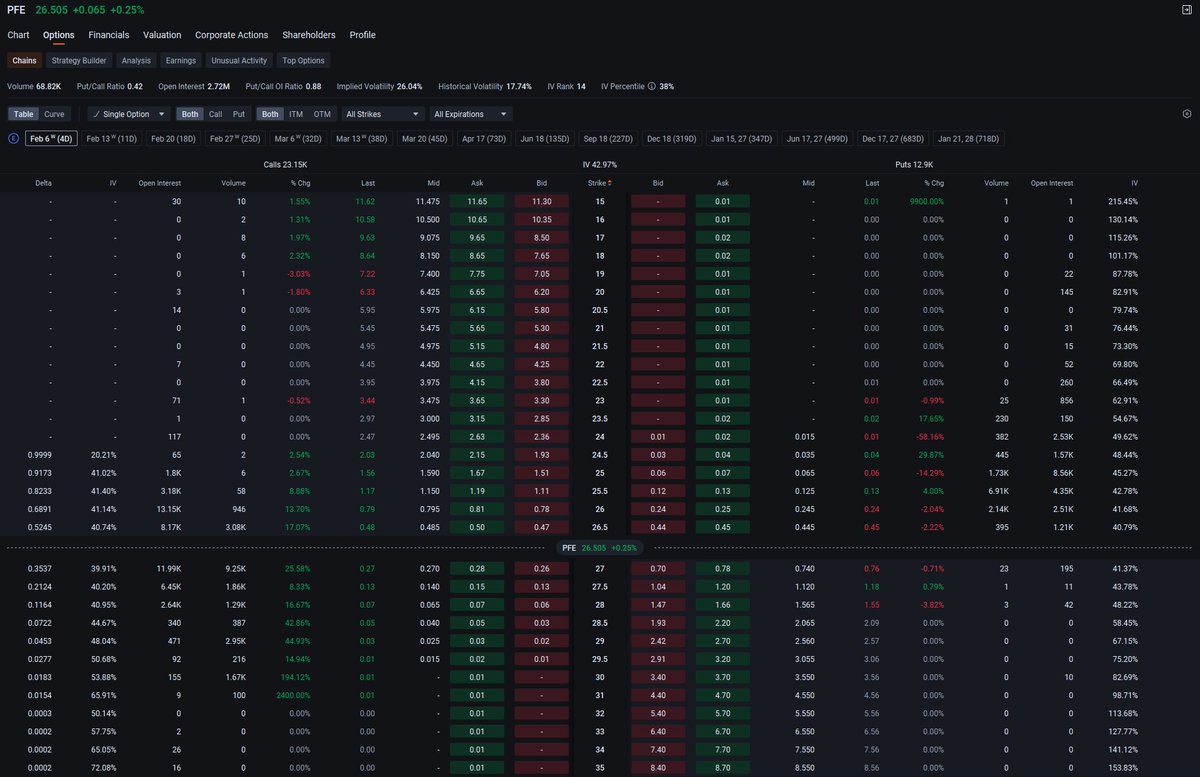This screenshot has height=777, width=1200.
Task: Select the Apr 17 (73D) expiration
Action: [x=484, y=139]
